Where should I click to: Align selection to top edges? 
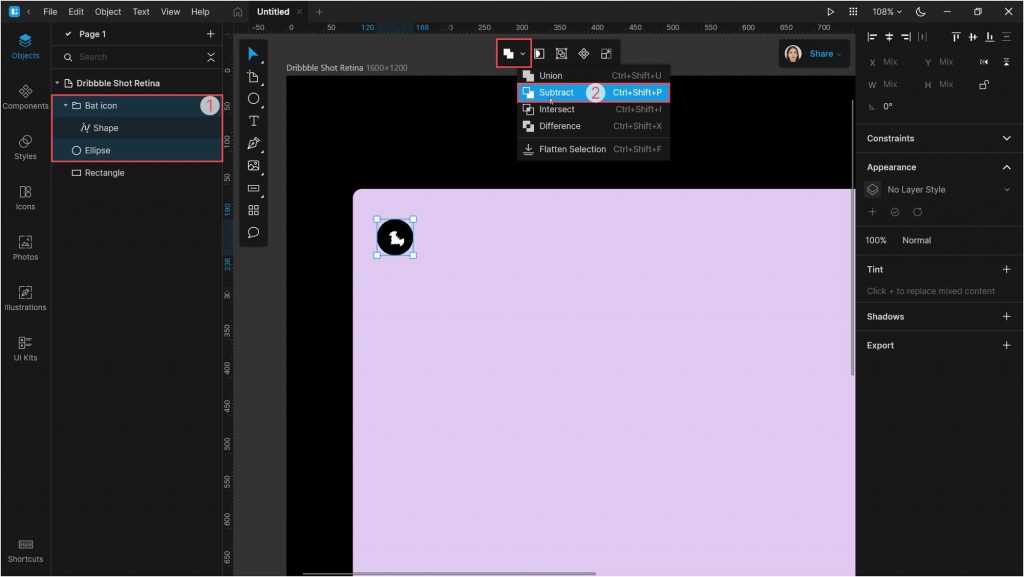(x=955, y=37)
